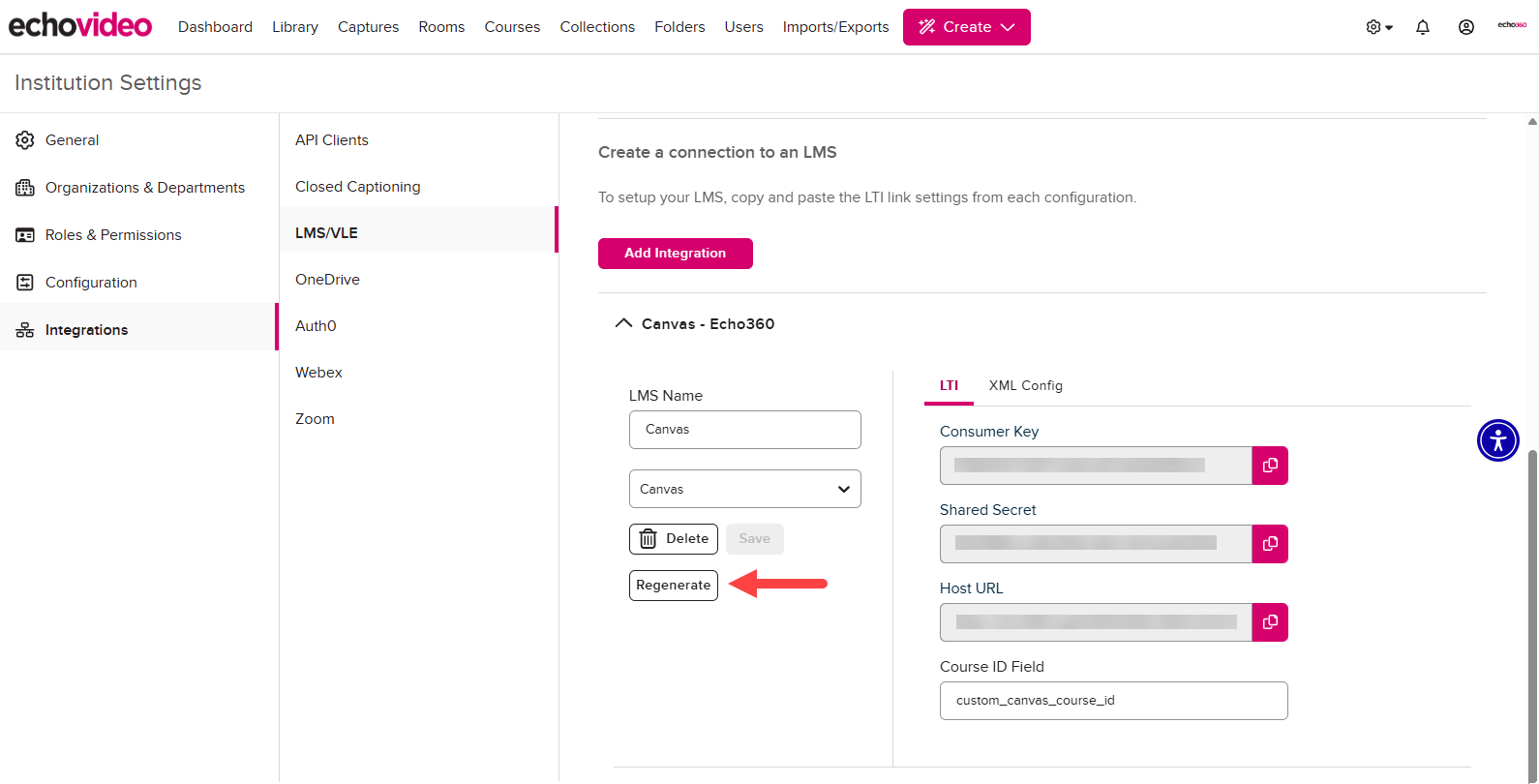Go to Dashboard
1539x784 pixels.
[215, 27]
